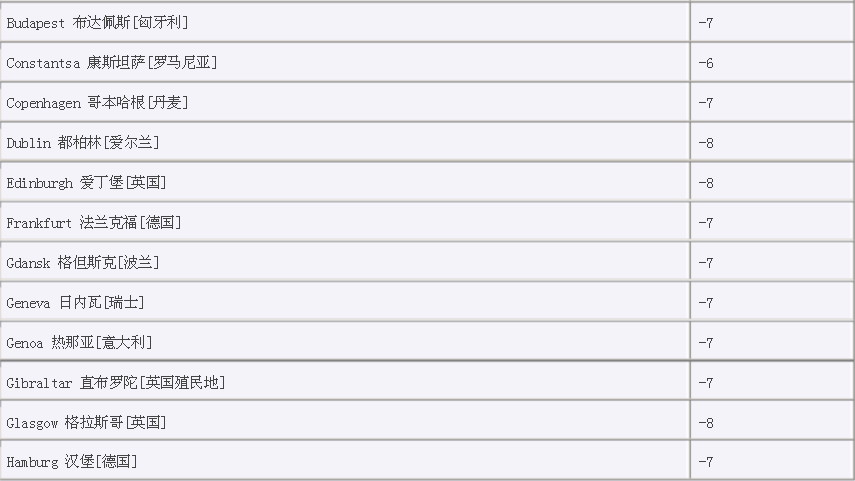The height and width of the screenshot is (481, 855).
Task: Click the Dublin city entry
Action: tap(83, 142)
